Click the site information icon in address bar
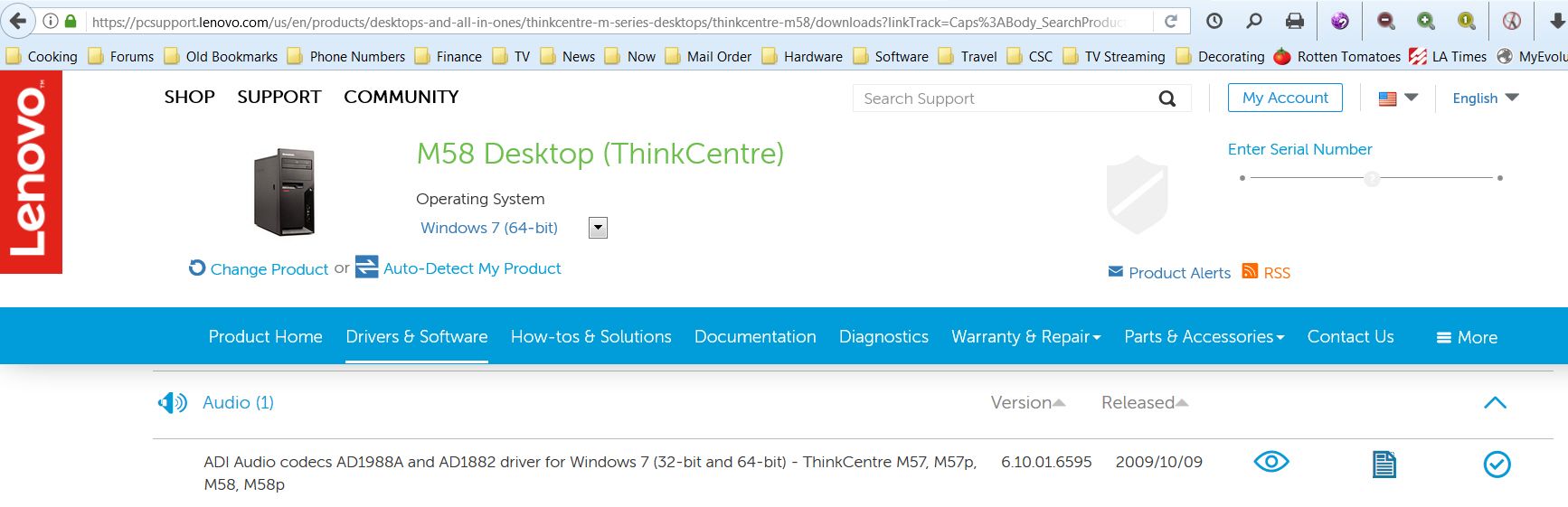The image size is (1568, 507). [52, 21]
